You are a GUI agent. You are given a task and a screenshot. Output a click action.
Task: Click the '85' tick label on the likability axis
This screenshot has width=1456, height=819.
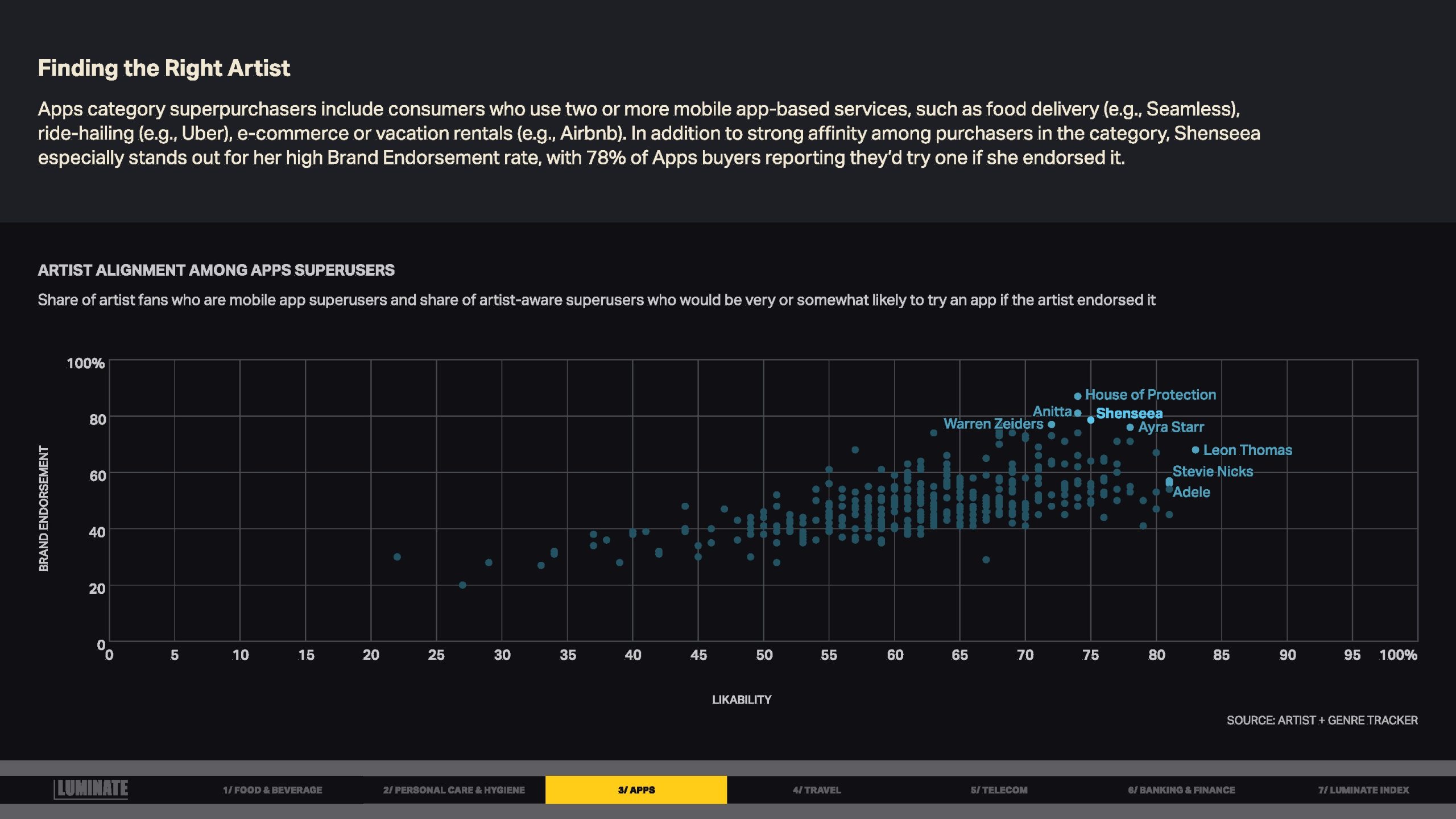point(1221,655)
